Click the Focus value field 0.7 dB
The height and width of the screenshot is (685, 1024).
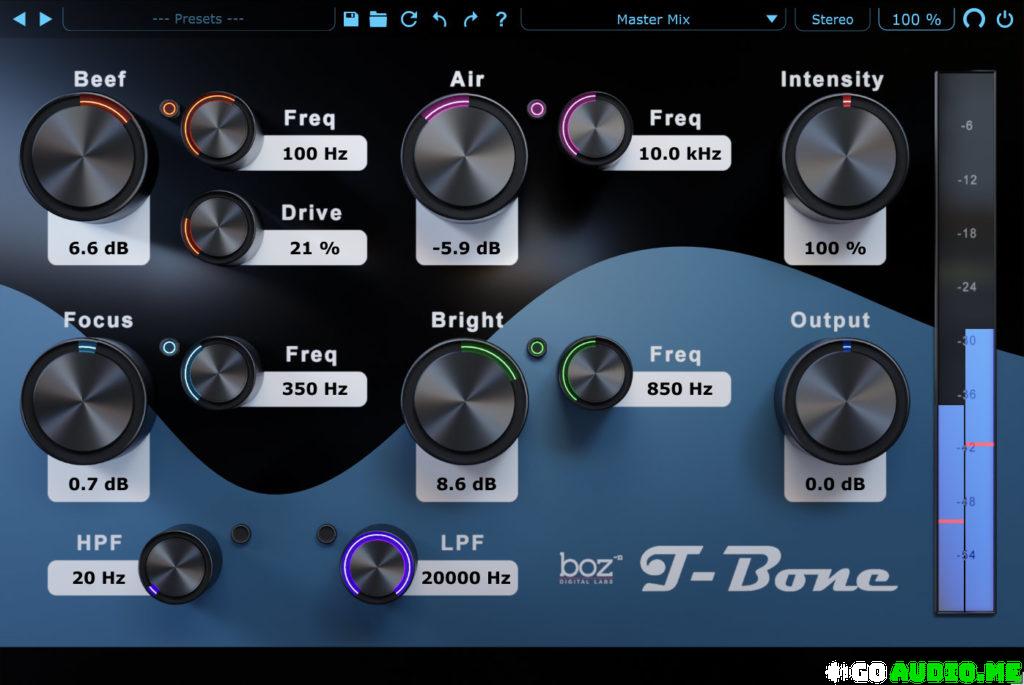coord(99,484)
